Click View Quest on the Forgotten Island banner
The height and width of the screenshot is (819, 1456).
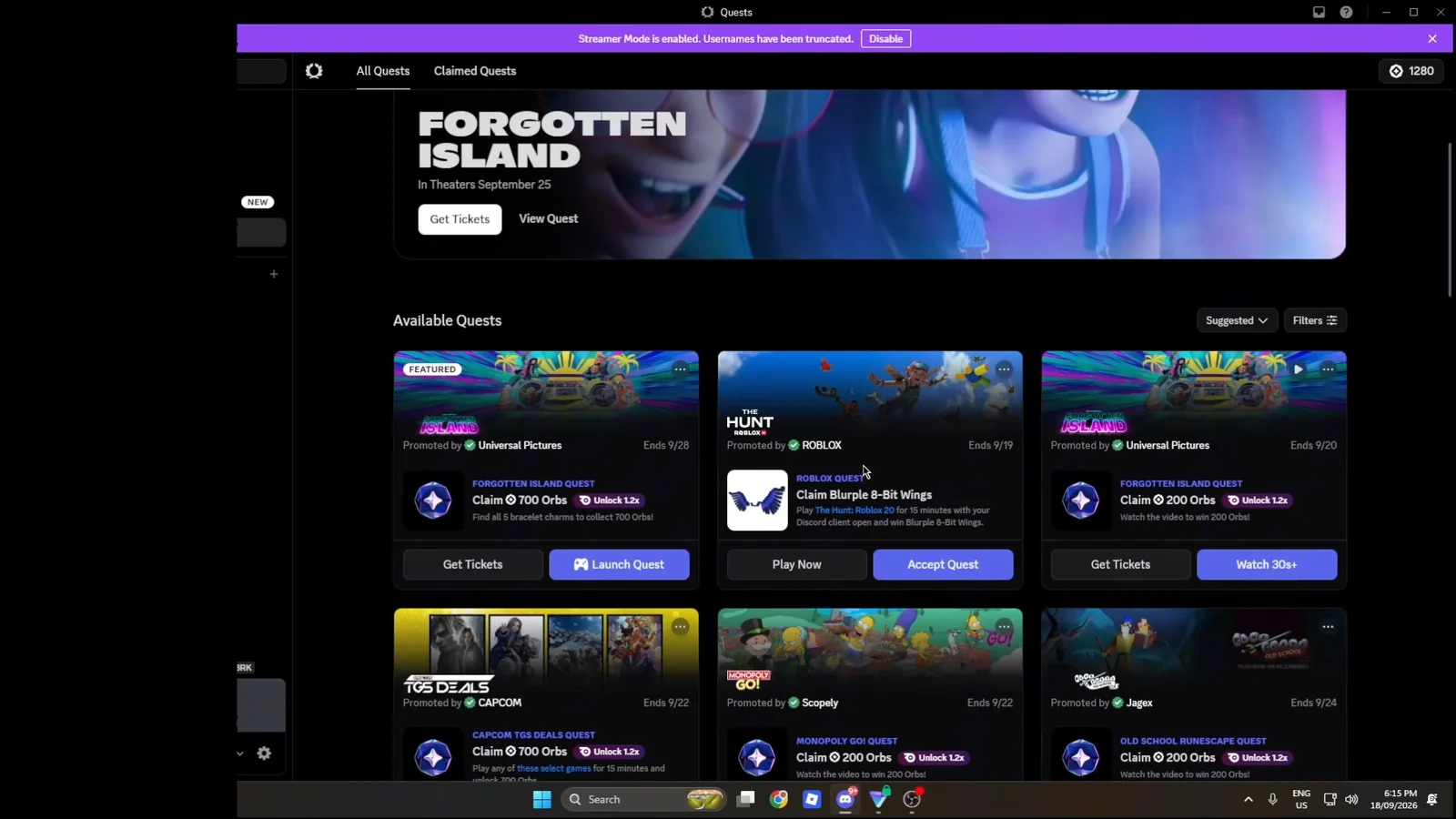pos(549,218)
